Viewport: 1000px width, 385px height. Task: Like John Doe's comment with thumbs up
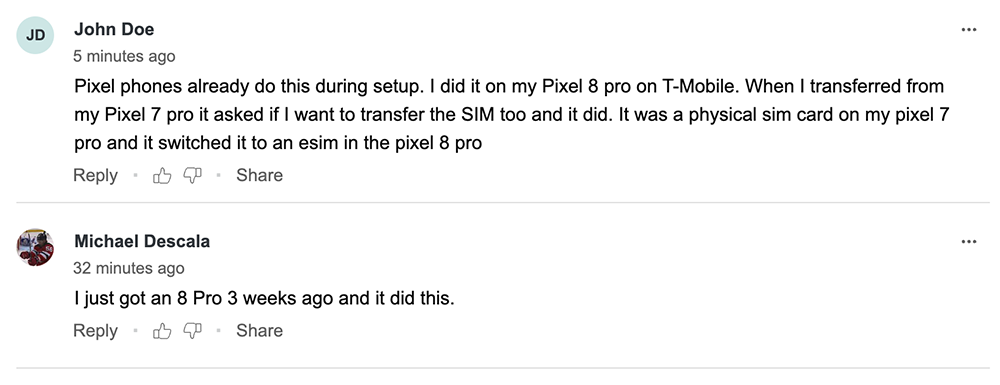pos(162,175)
